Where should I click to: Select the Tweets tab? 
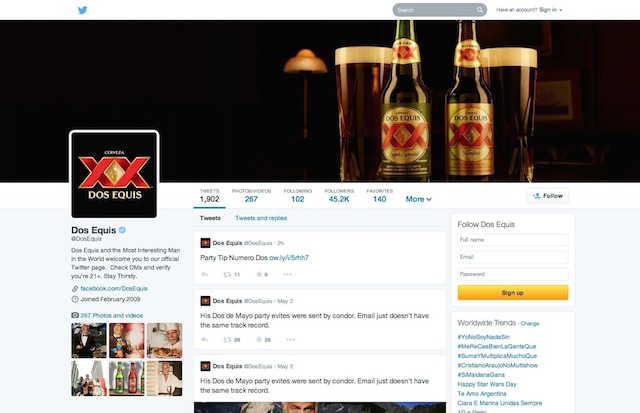(x=210, y=217)
